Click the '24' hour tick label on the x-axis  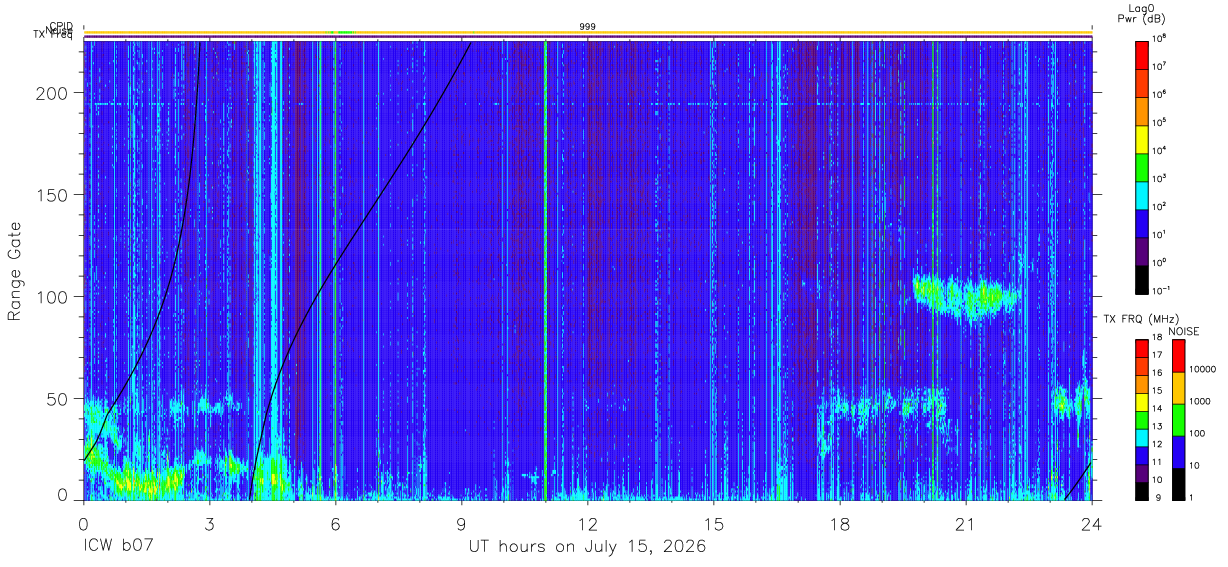click(1092, 524)
